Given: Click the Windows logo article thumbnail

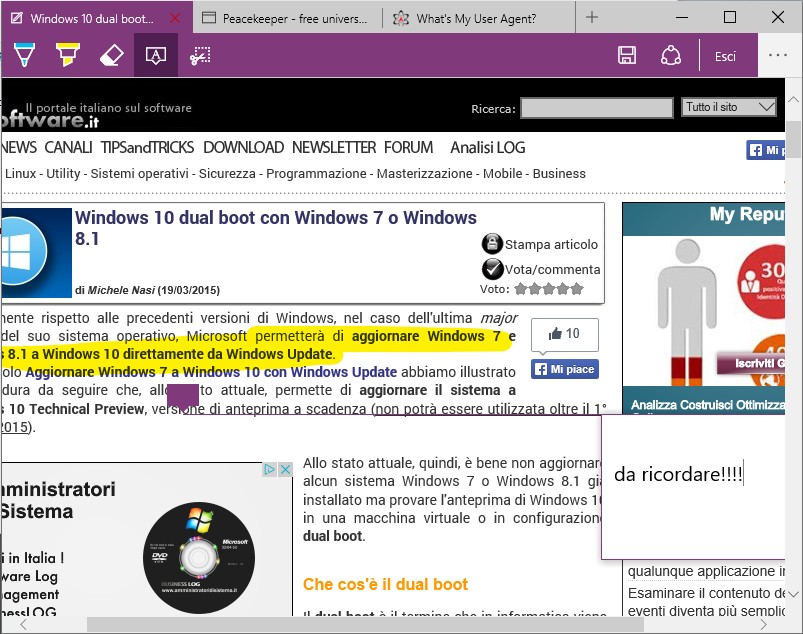Looking at the screenshot, I should [x=36, y=252].
